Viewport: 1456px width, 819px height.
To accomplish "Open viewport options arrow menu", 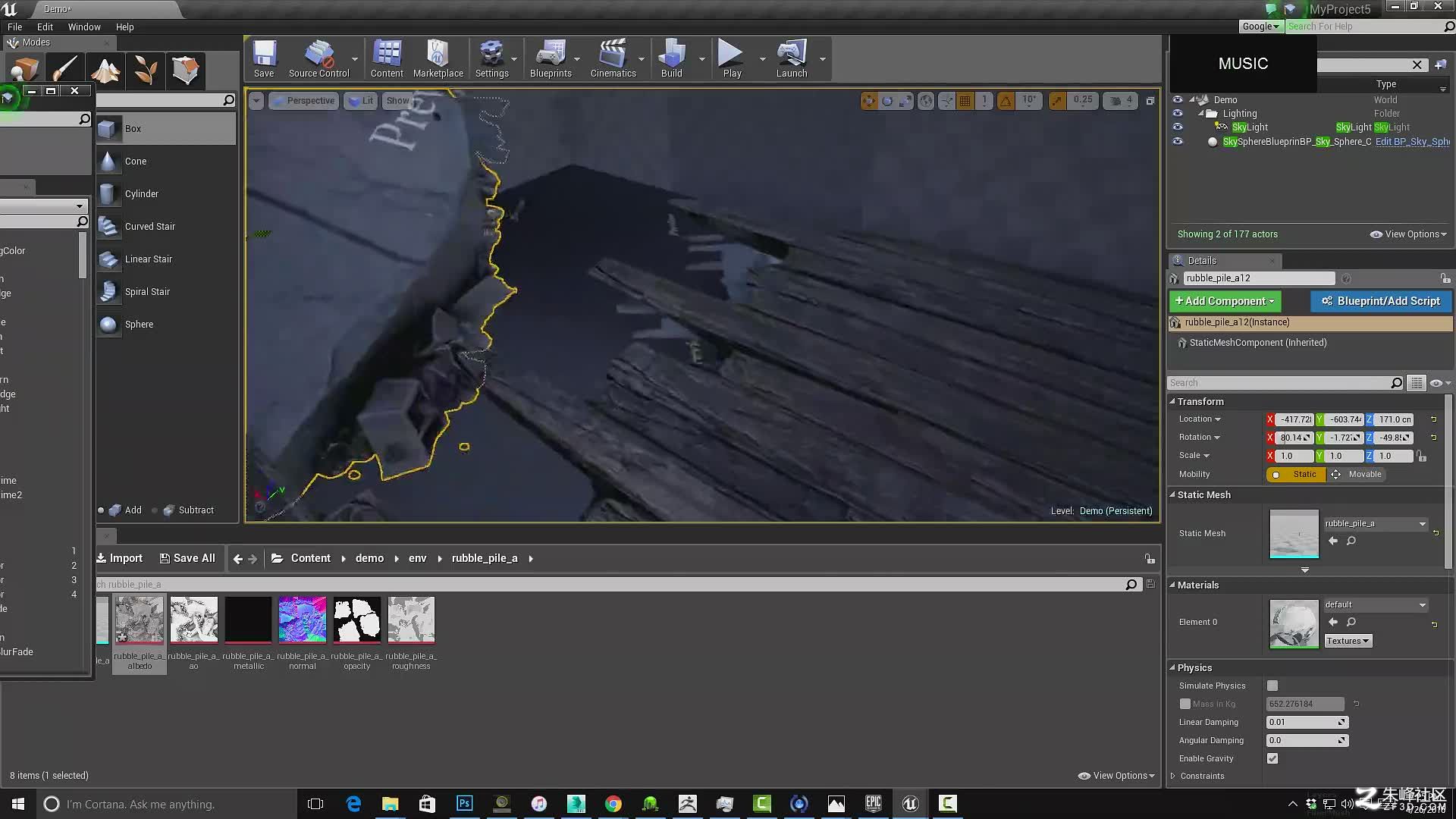I will [256, 100].
